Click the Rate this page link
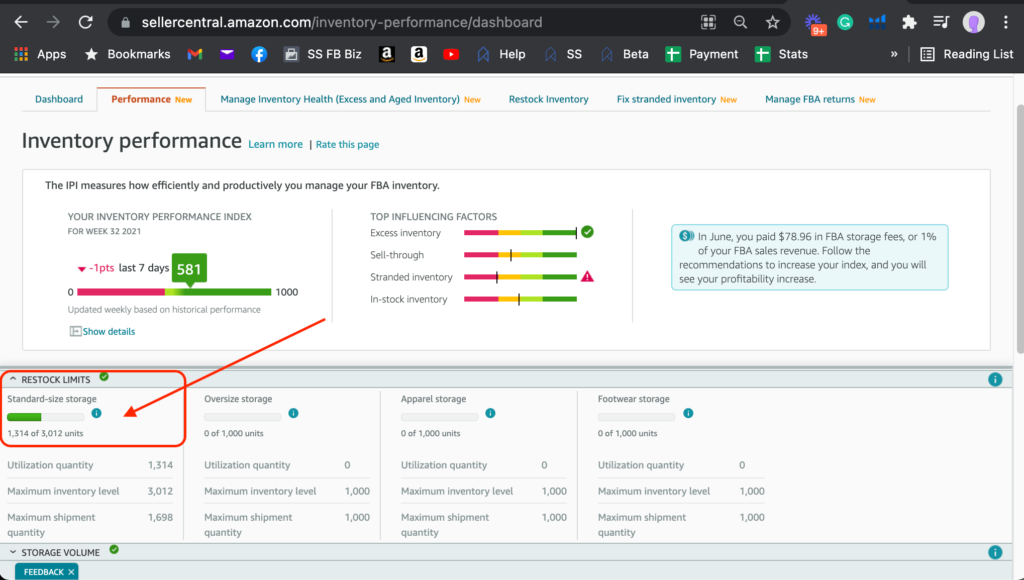 point(347,144)
